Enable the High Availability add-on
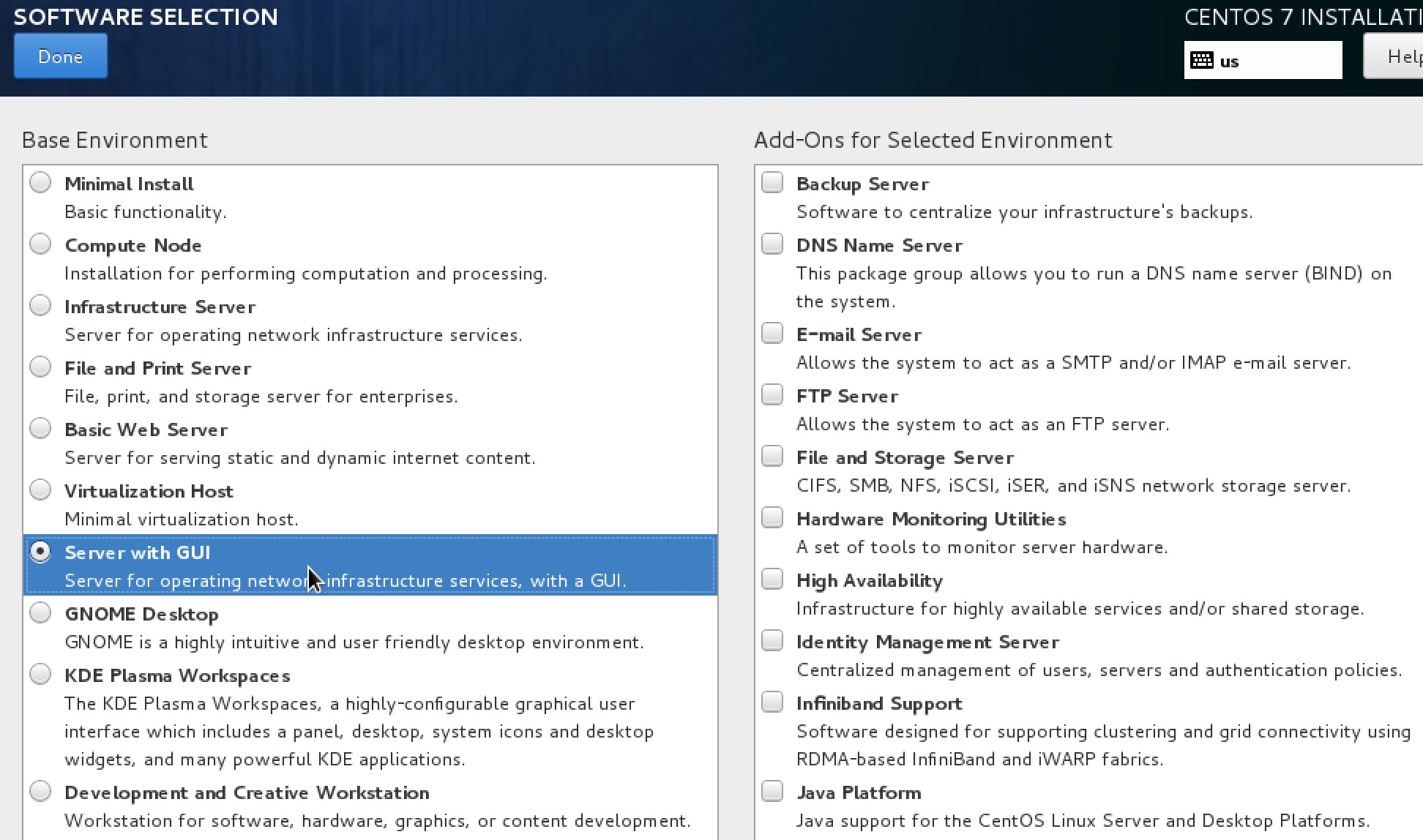The width and height of the screenshot is (1423, 840). 772,578
